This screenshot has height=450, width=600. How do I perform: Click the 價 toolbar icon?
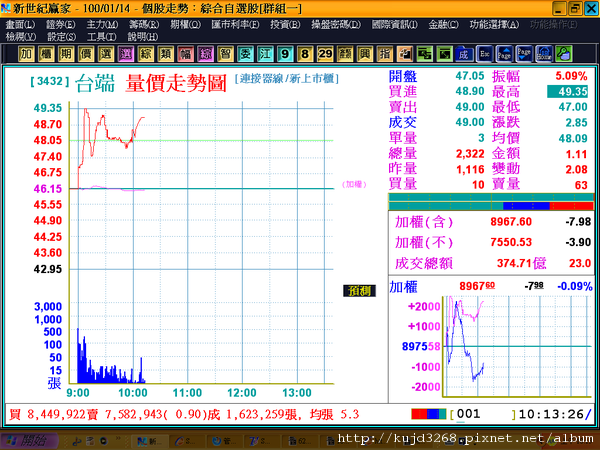(86, 54)
